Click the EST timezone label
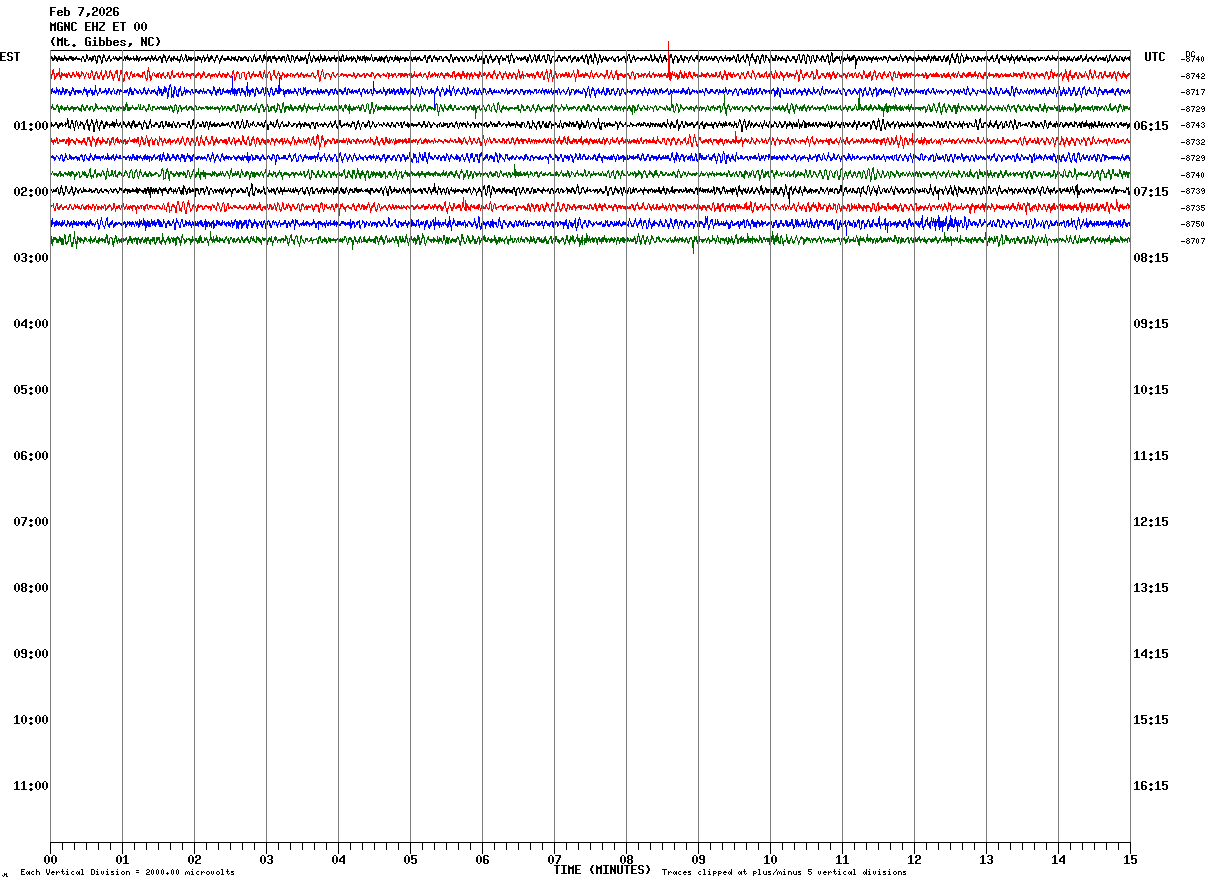Screen dimensions: 1210x886 (x=10, y=57)
